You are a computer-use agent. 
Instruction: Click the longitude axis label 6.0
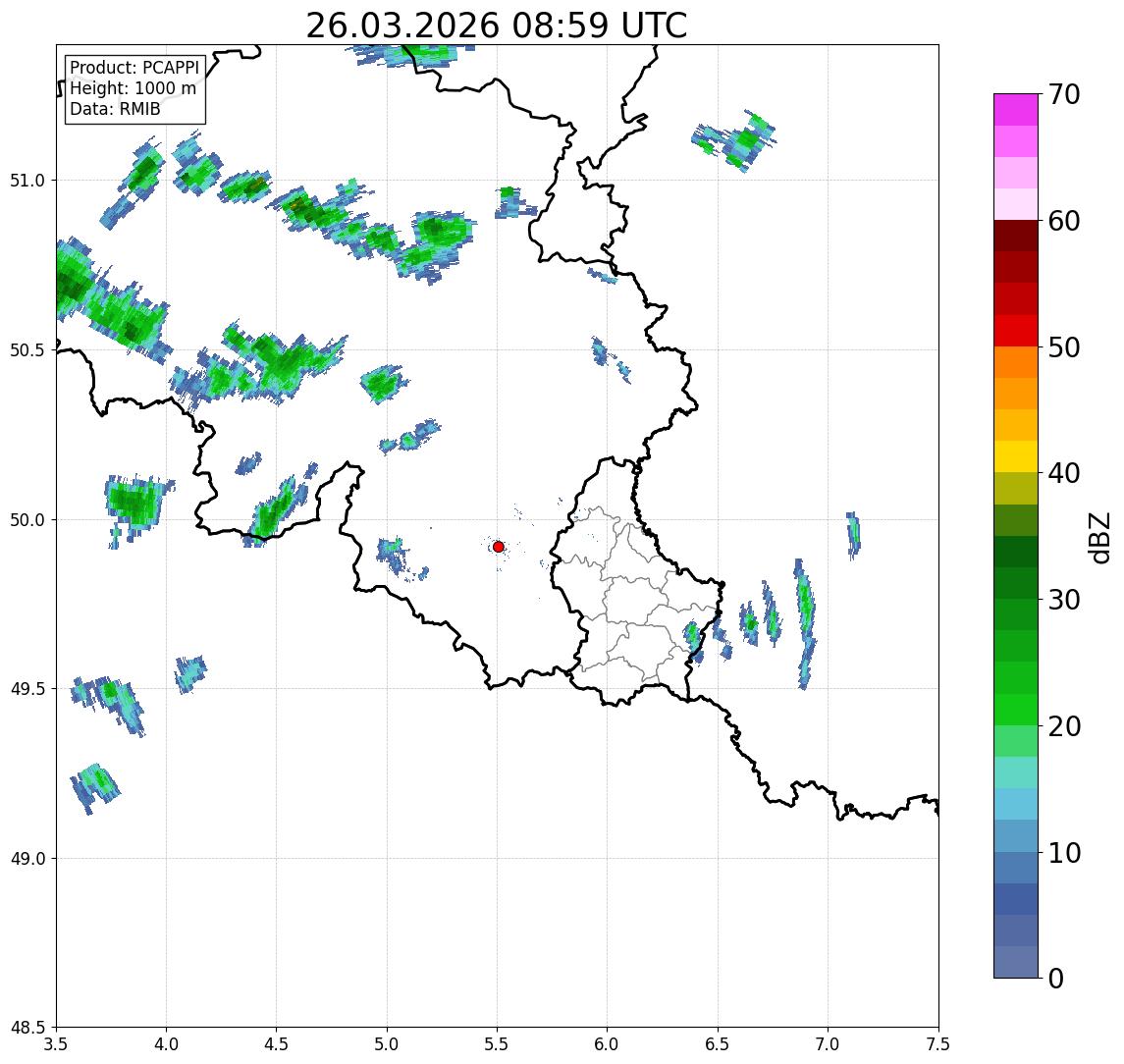point(608,1044)
